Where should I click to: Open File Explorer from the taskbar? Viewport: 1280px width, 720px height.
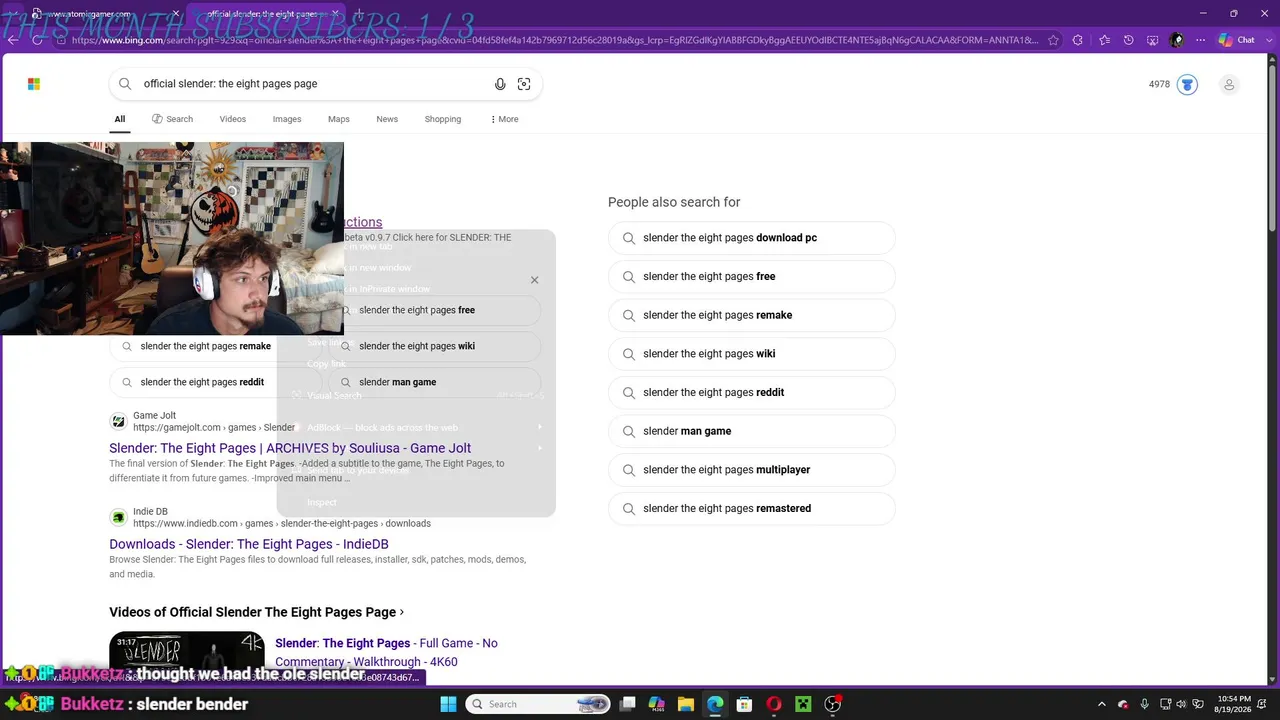pyautogui.click(x=685, y=704)
